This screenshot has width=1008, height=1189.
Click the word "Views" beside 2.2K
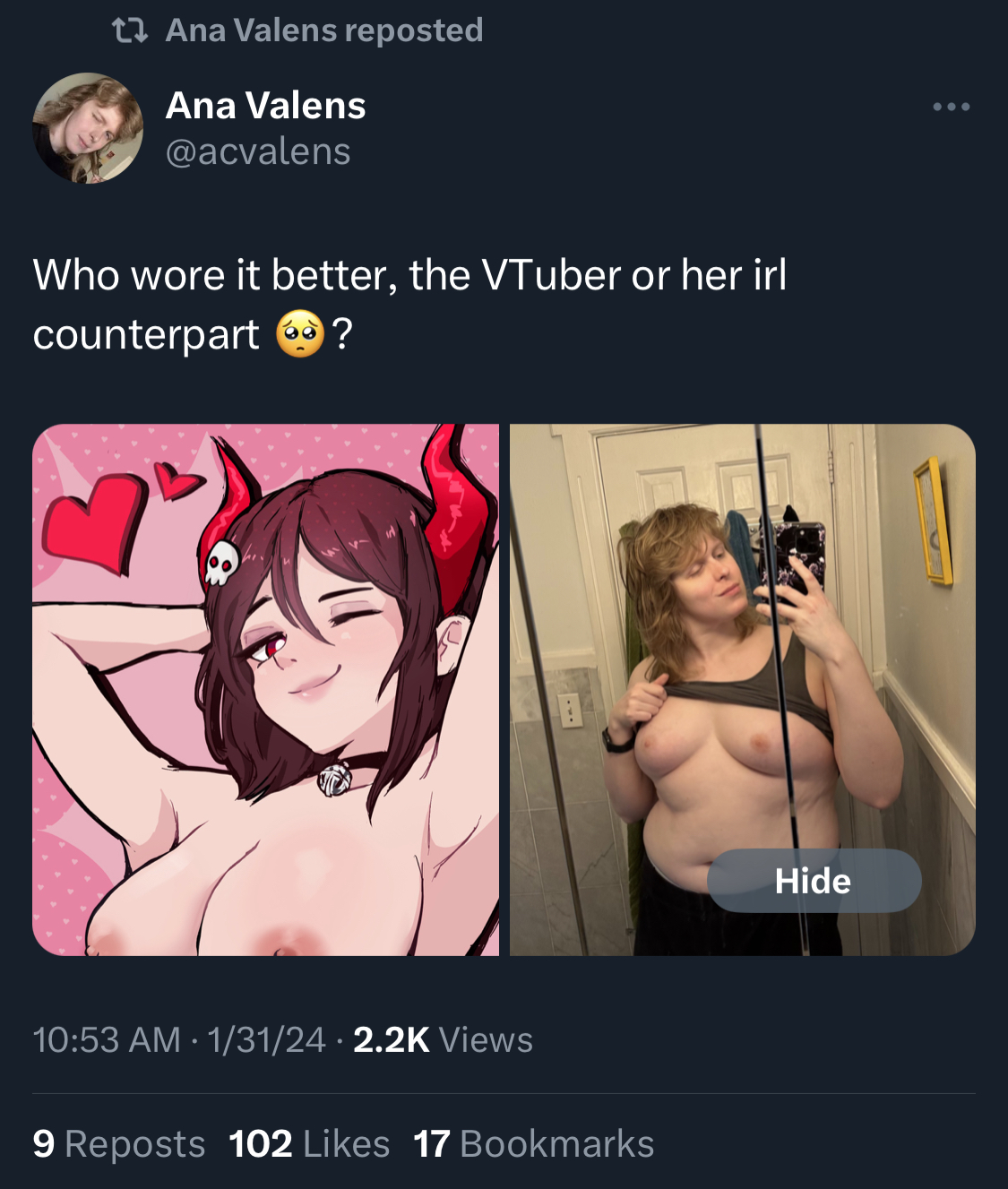487,1040
